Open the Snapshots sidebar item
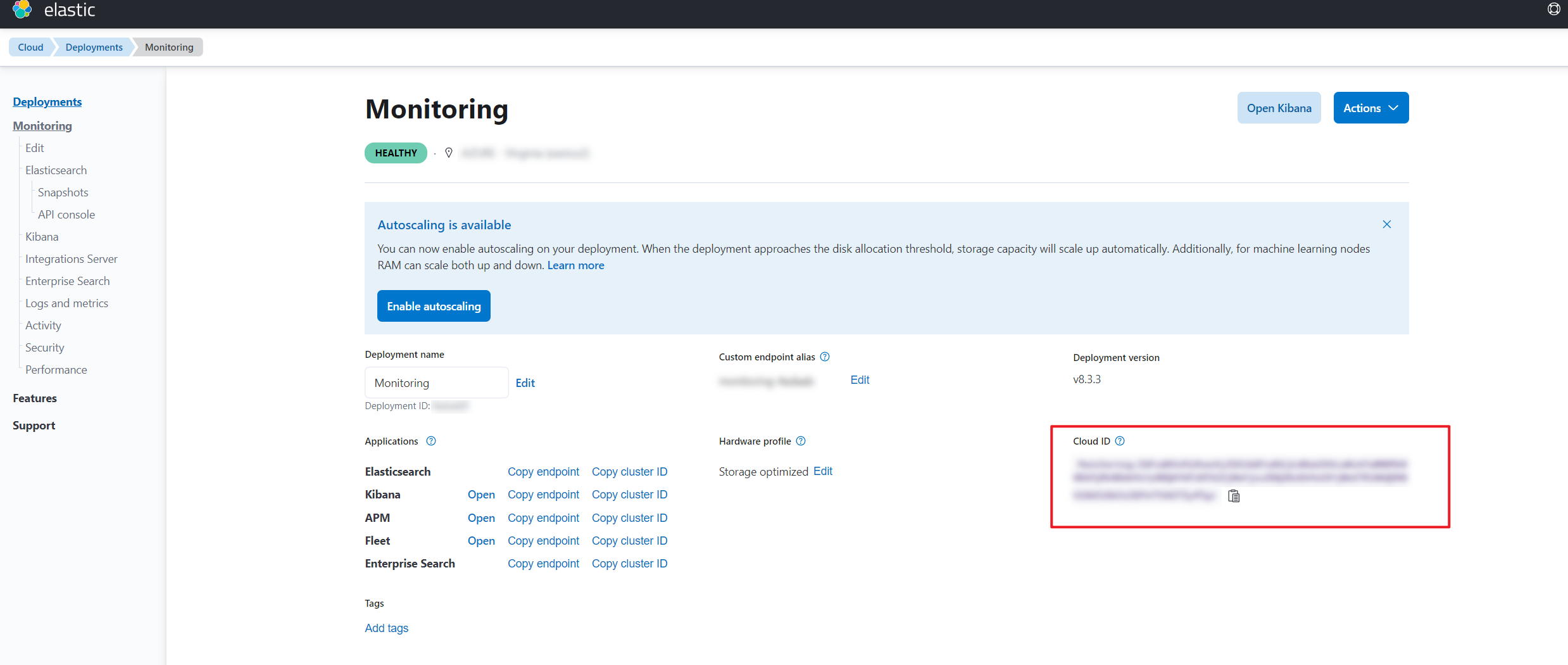The height and width of the screenshot is (665, 1568). click(63, 193)
